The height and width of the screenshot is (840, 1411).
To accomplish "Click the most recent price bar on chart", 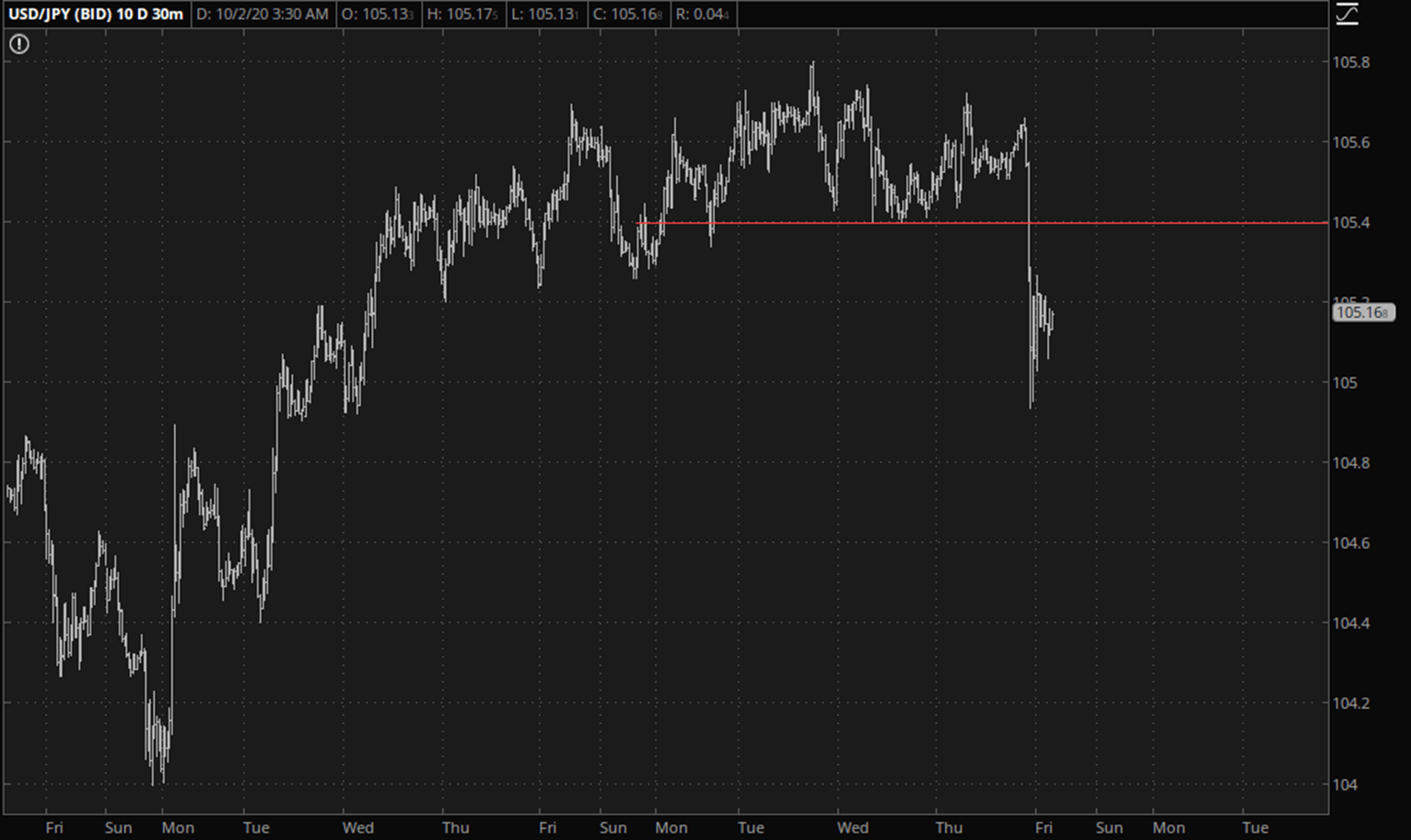I will (x=1052, y=321).
